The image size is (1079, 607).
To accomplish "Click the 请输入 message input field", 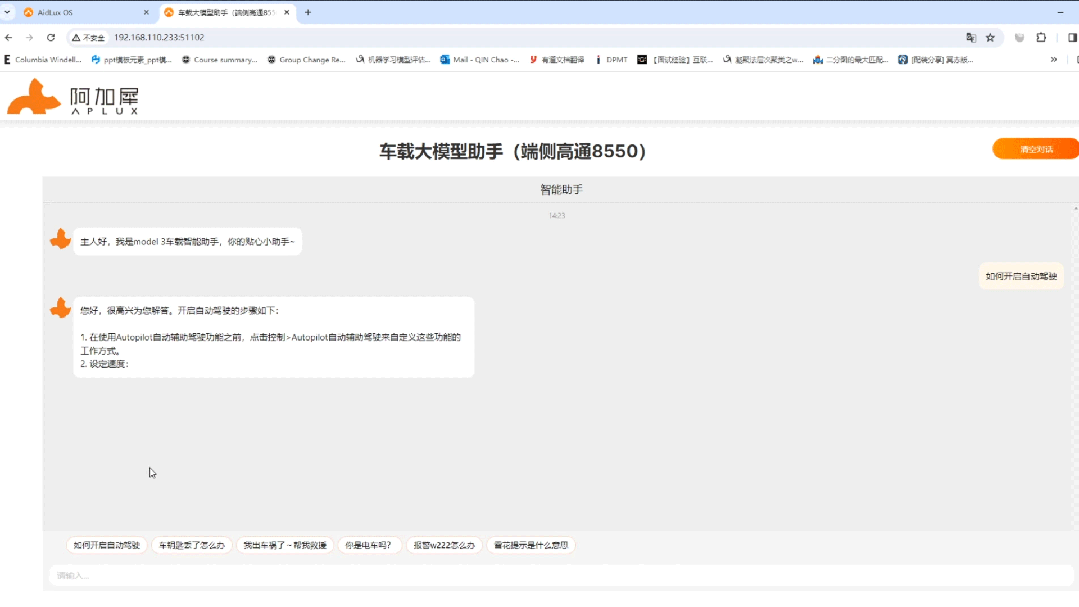I will (400, 577).
